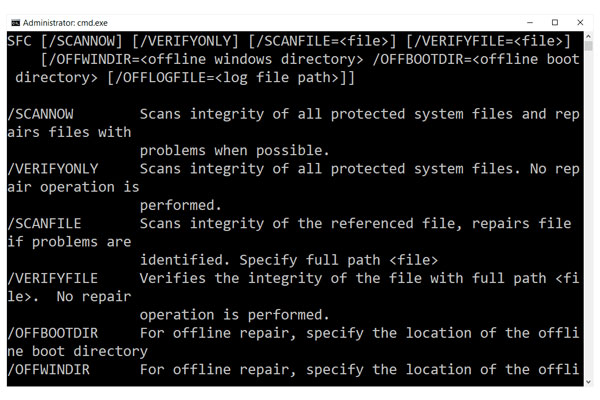Screen dimensions: 600x400
Task: Click the vertical scrollbar thumb
Action: [588, 46]
